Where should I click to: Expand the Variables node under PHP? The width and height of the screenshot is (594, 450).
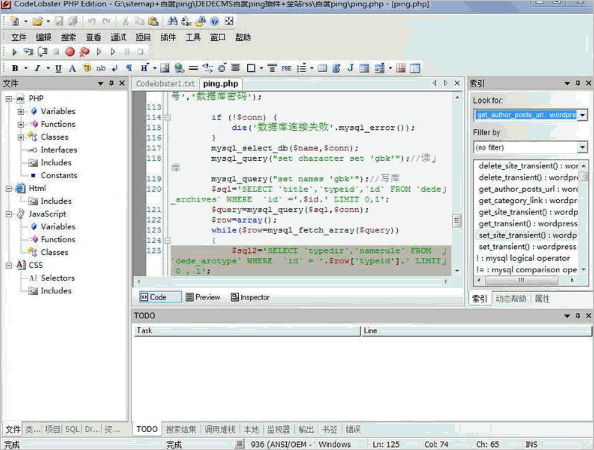click(21, 111)
